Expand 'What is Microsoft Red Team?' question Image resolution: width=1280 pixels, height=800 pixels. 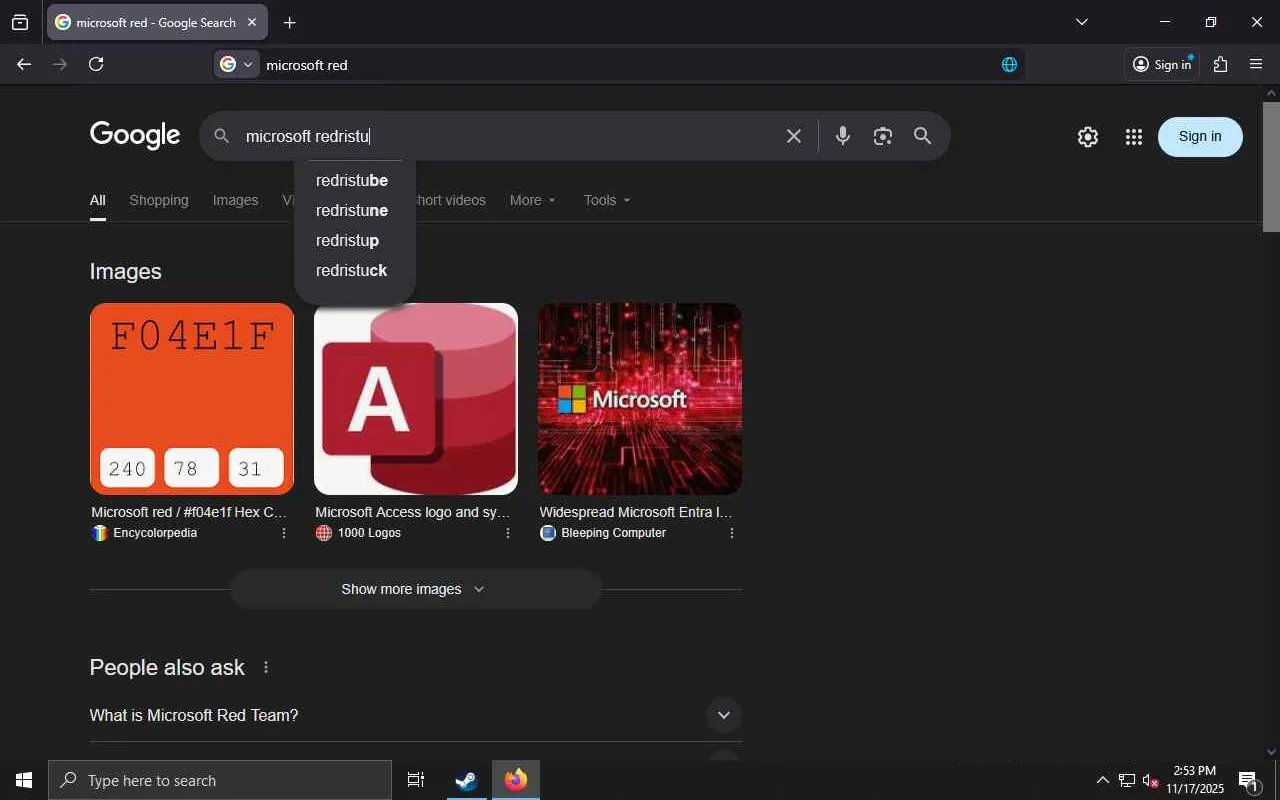pos(415,715)
